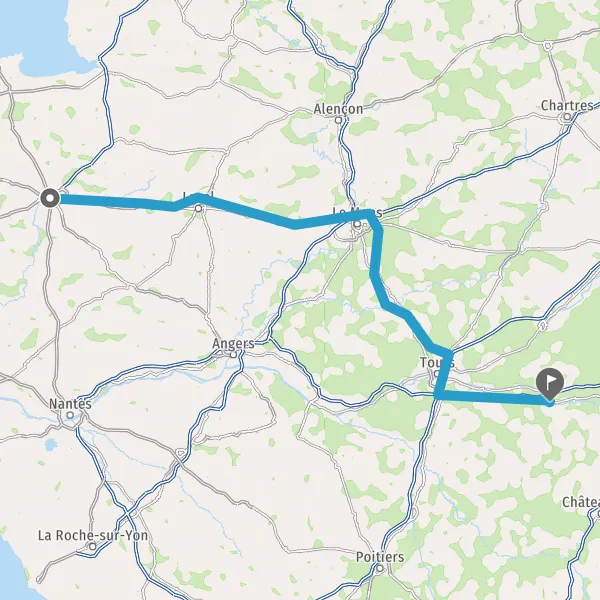The image size is (600, 600).
Task: Click the Alençon map label
Action: (338, 109)
